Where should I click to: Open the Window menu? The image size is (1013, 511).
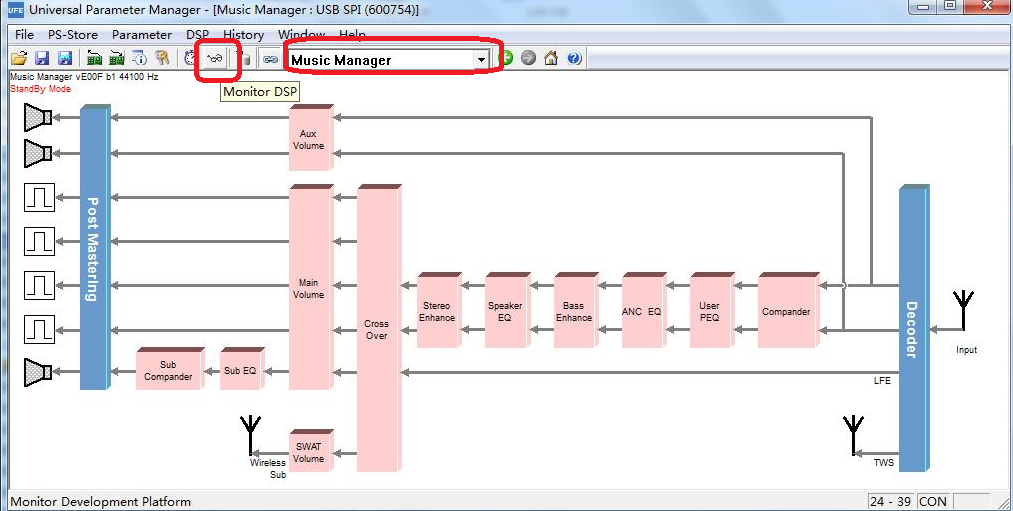(x=301, y=34)
